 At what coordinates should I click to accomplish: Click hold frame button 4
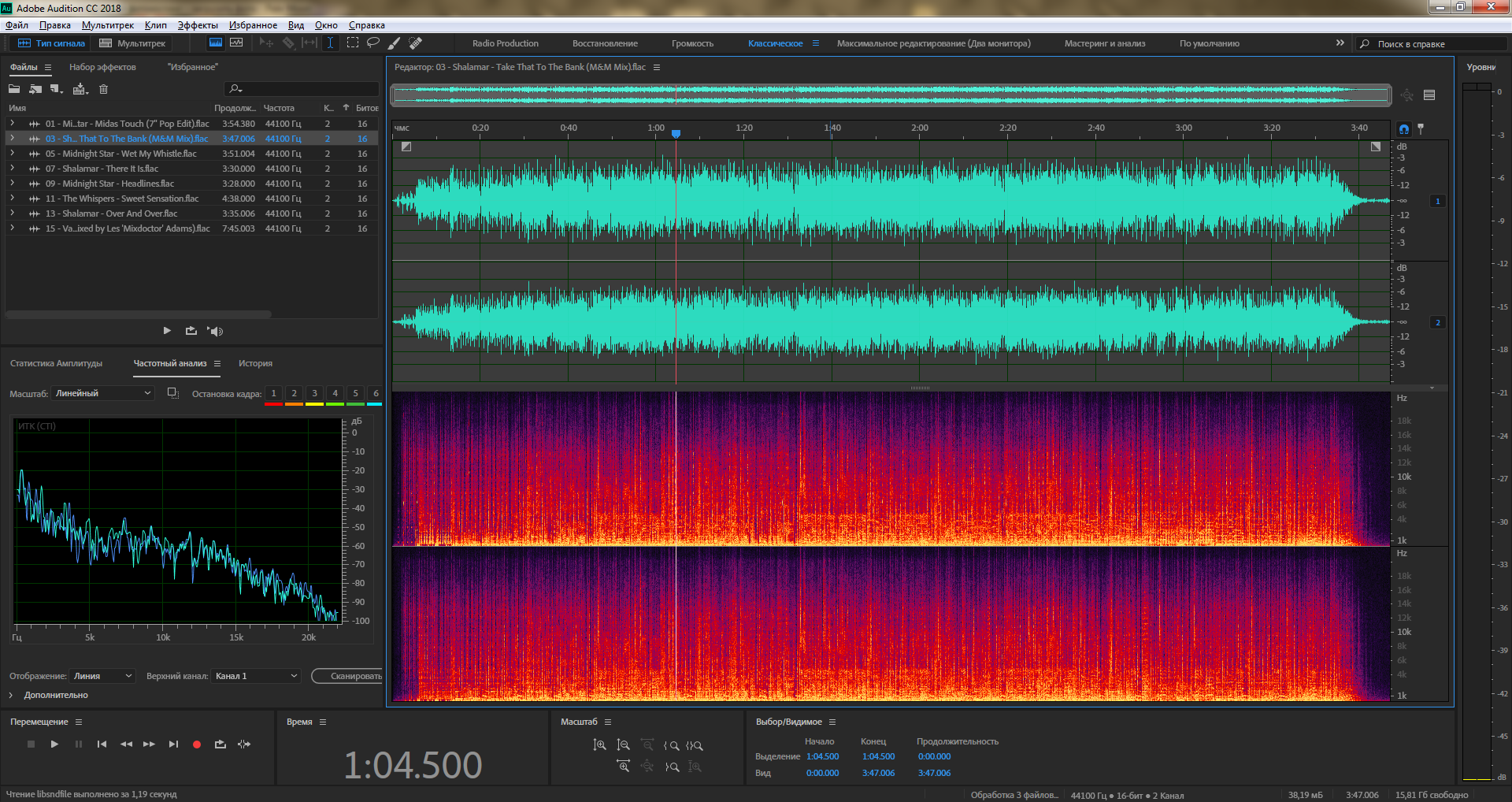(x=335, y=393)
